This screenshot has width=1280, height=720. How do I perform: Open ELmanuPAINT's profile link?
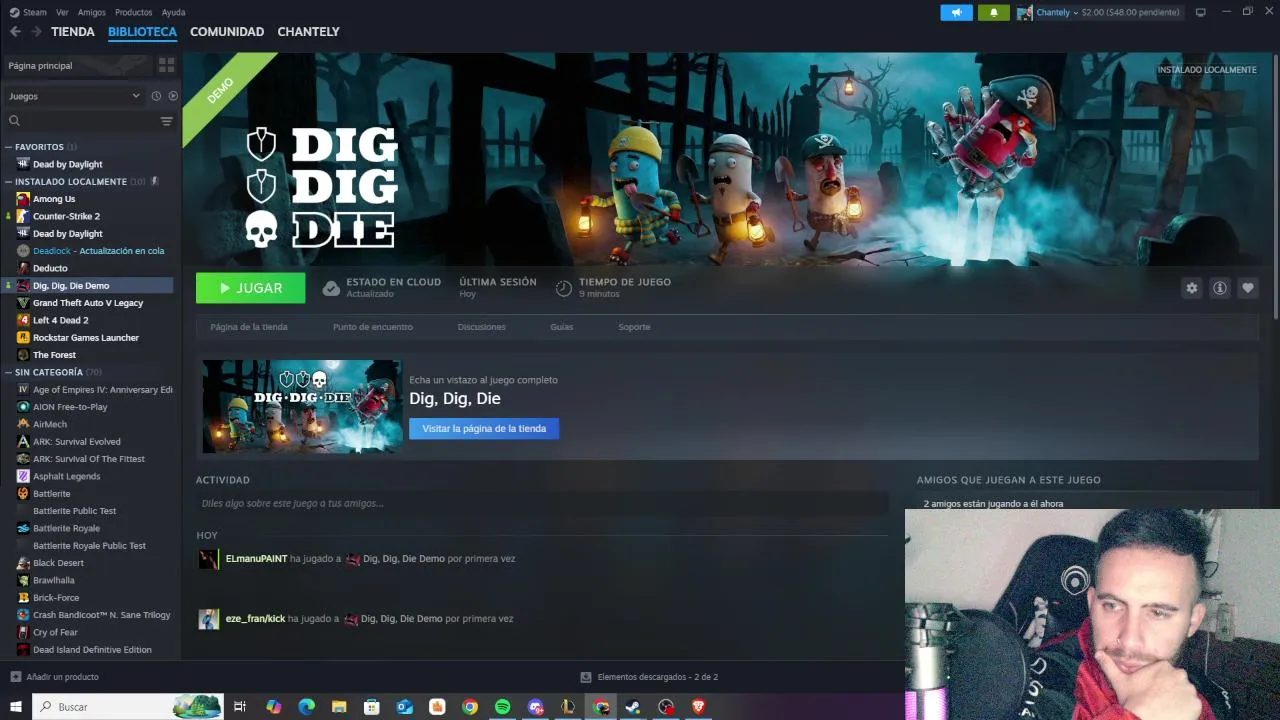coord(256,559)
